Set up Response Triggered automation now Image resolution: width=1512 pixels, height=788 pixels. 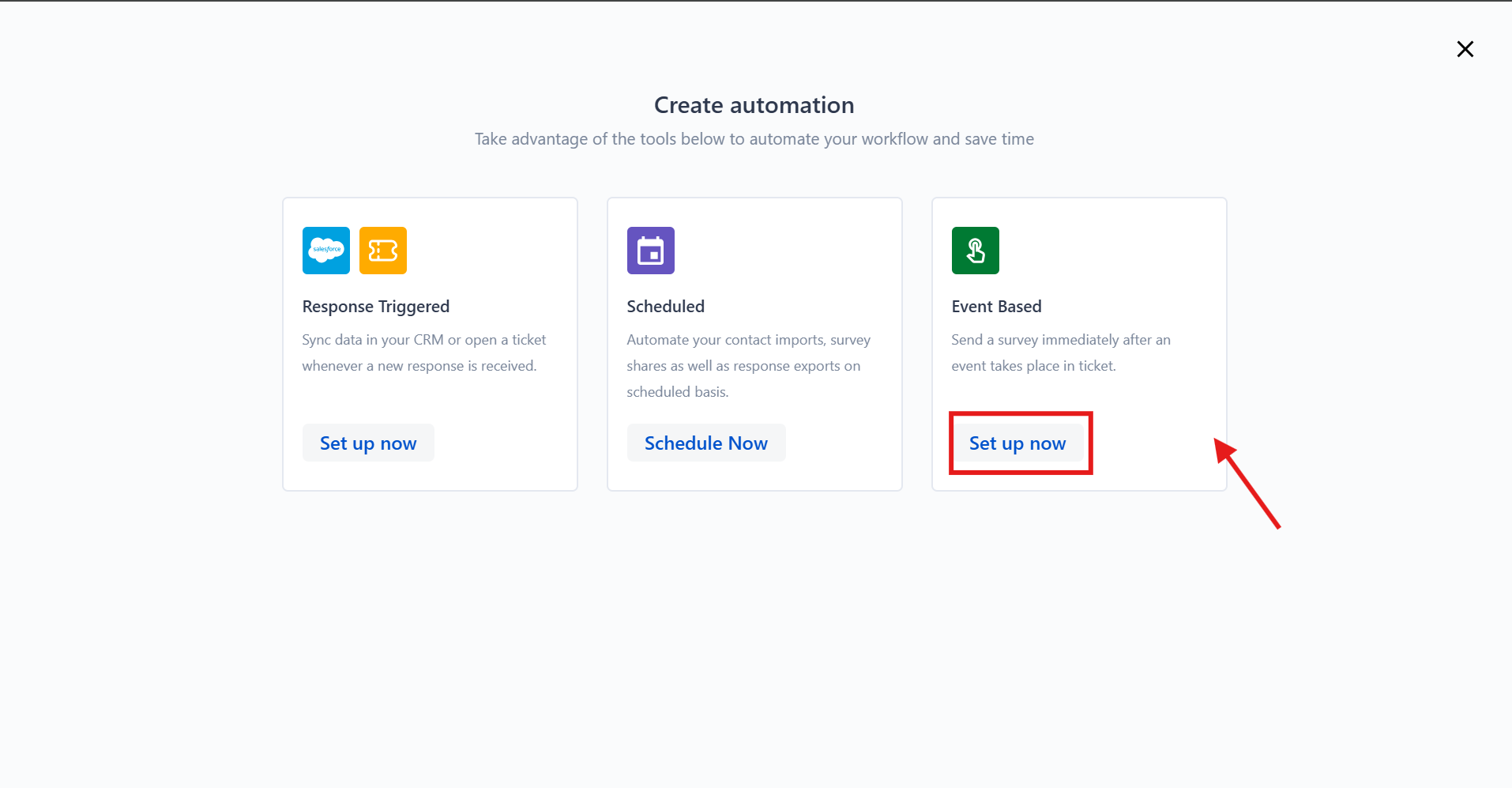click(x=368, y=443)
